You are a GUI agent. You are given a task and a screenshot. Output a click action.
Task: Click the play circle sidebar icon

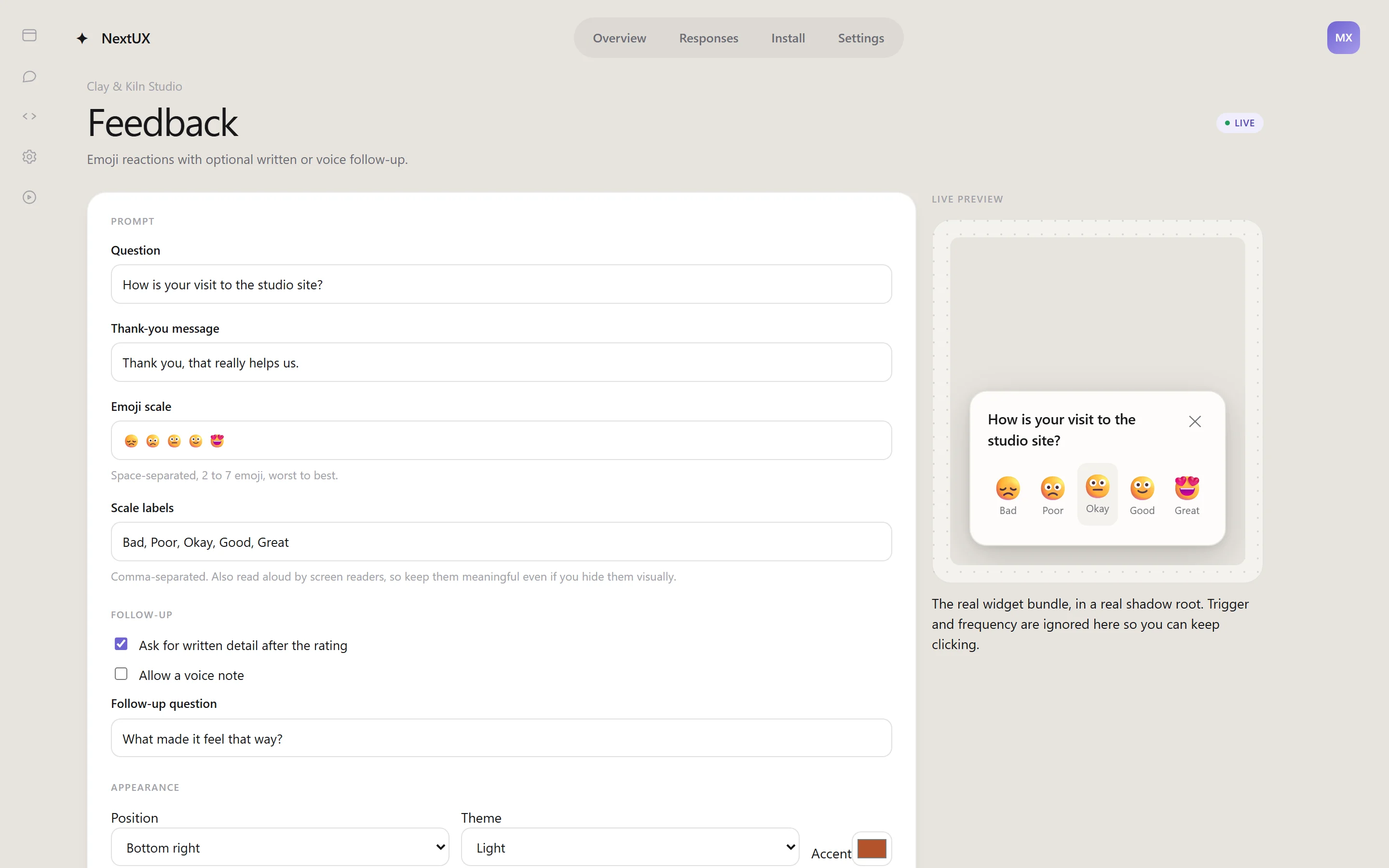(x=29, y=198)
